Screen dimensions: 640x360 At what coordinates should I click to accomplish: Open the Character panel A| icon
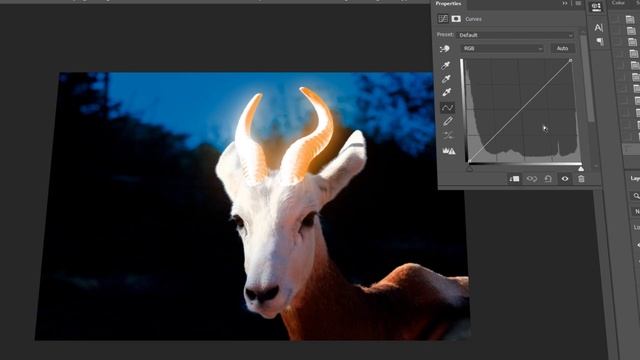(598, 28)
